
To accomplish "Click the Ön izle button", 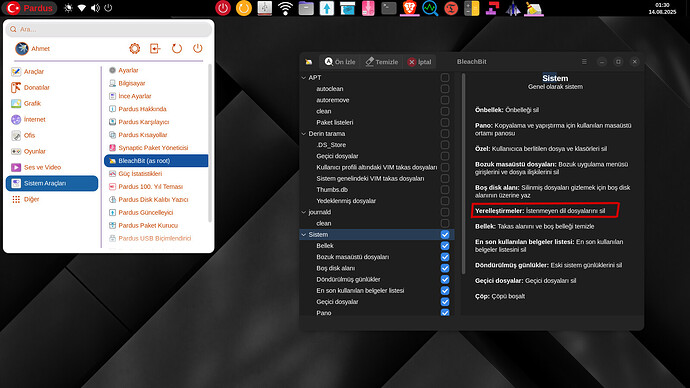I will coord(340,62).
